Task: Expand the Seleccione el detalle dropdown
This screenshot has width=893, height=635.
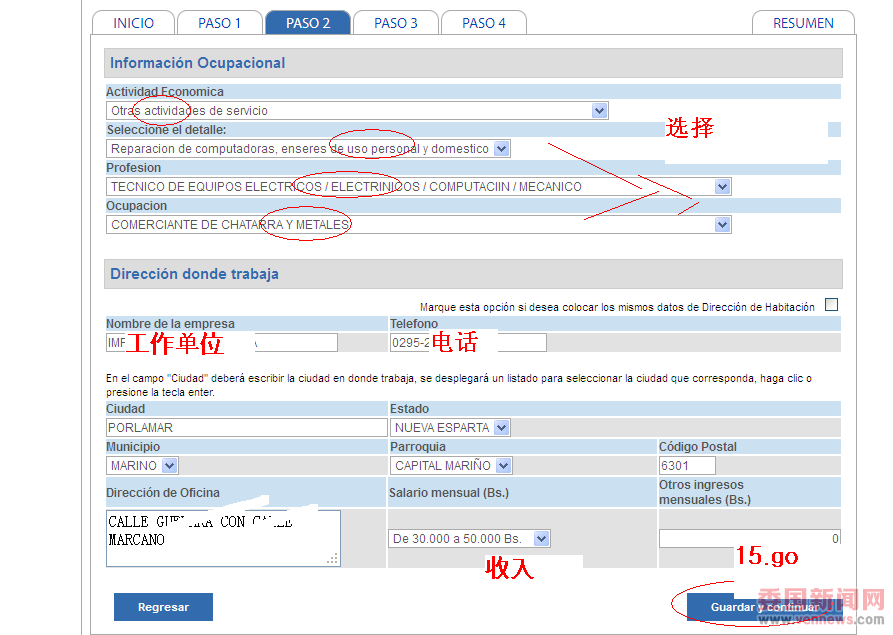Action: tap(308, 149)
